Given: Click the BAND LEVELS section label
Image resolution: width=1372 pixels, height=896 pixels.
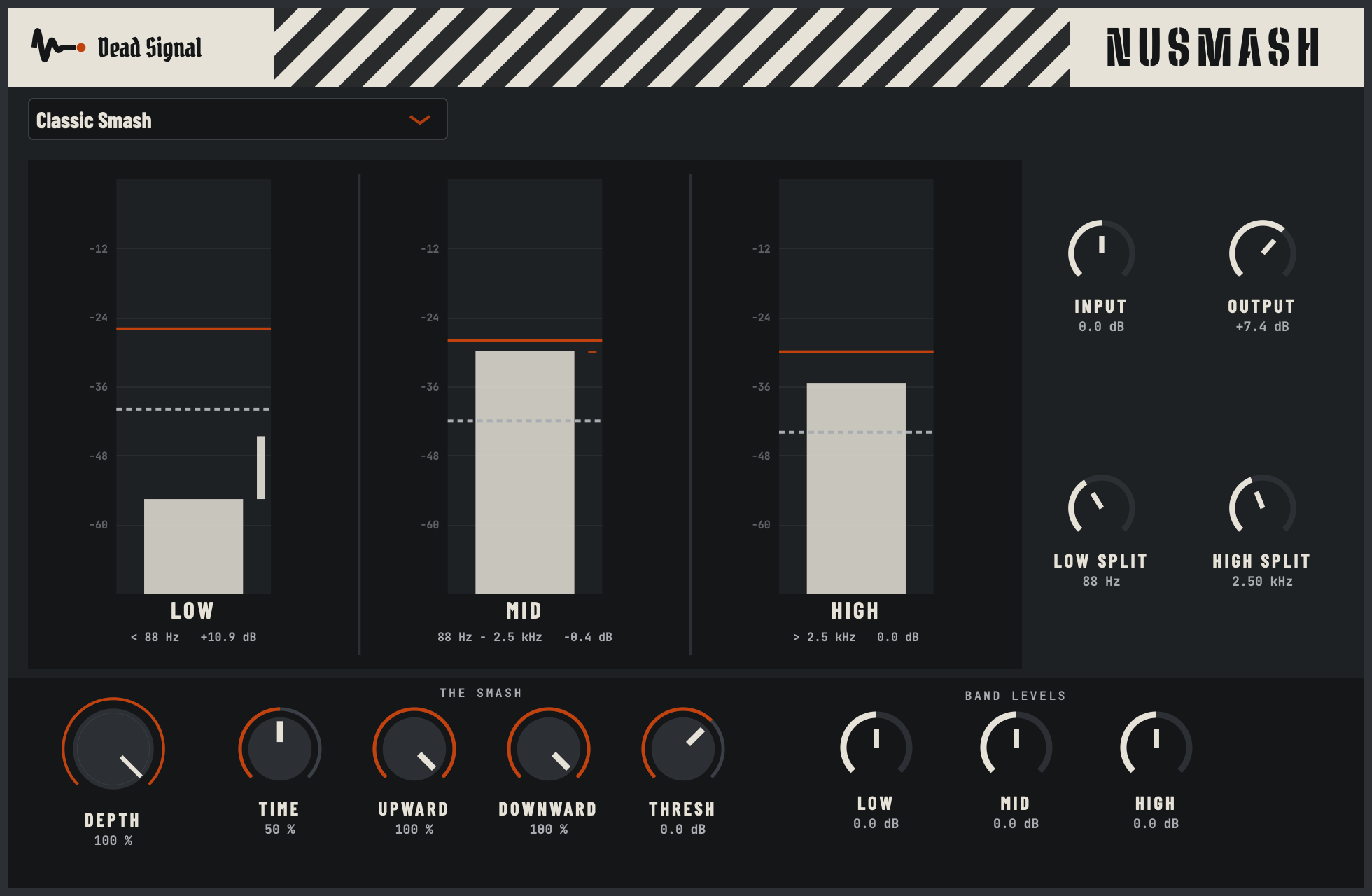Looking at the screenshot, I should click(1016, 696).
